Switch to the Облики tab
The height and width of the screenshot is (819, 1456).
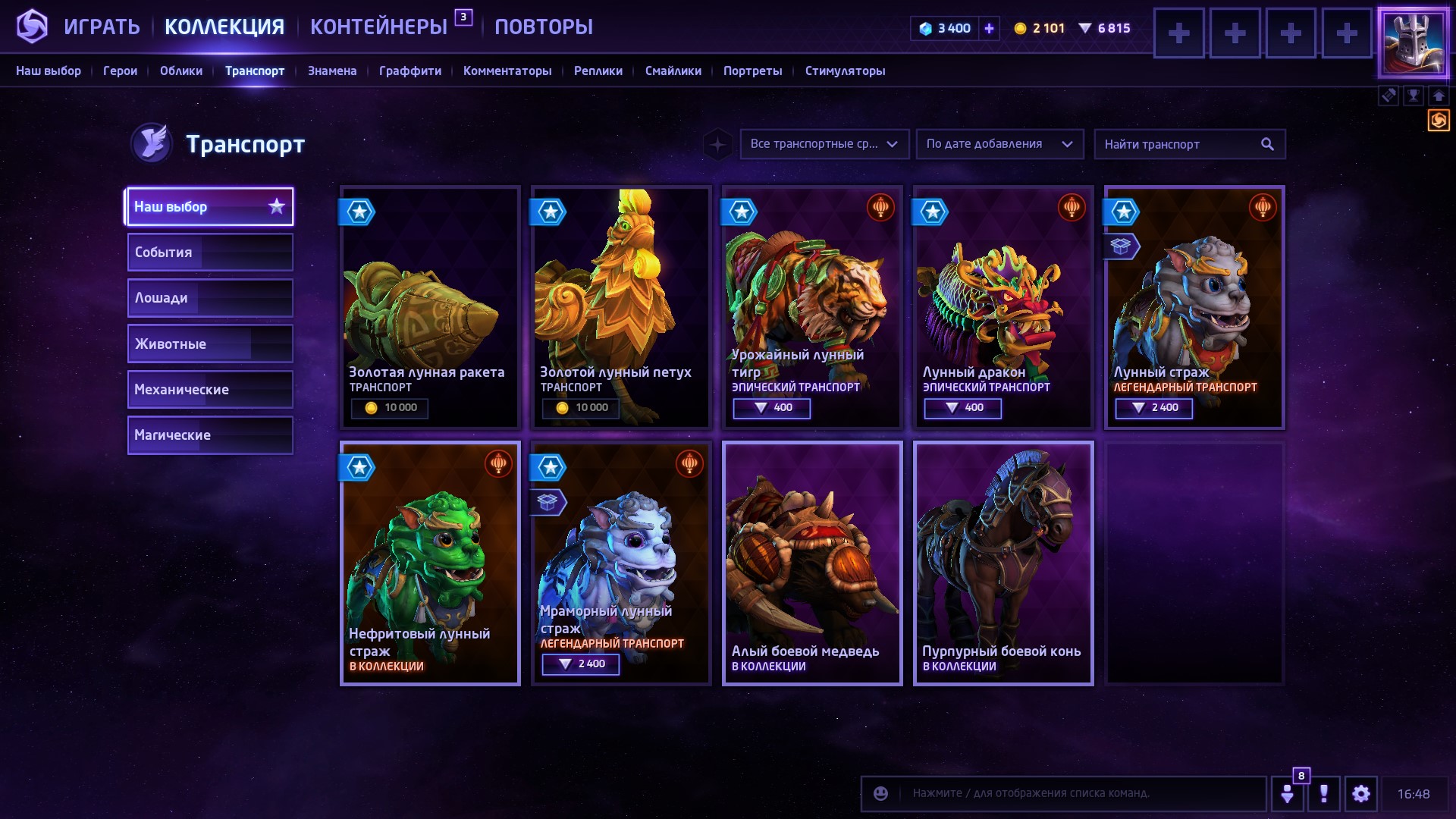181,71
